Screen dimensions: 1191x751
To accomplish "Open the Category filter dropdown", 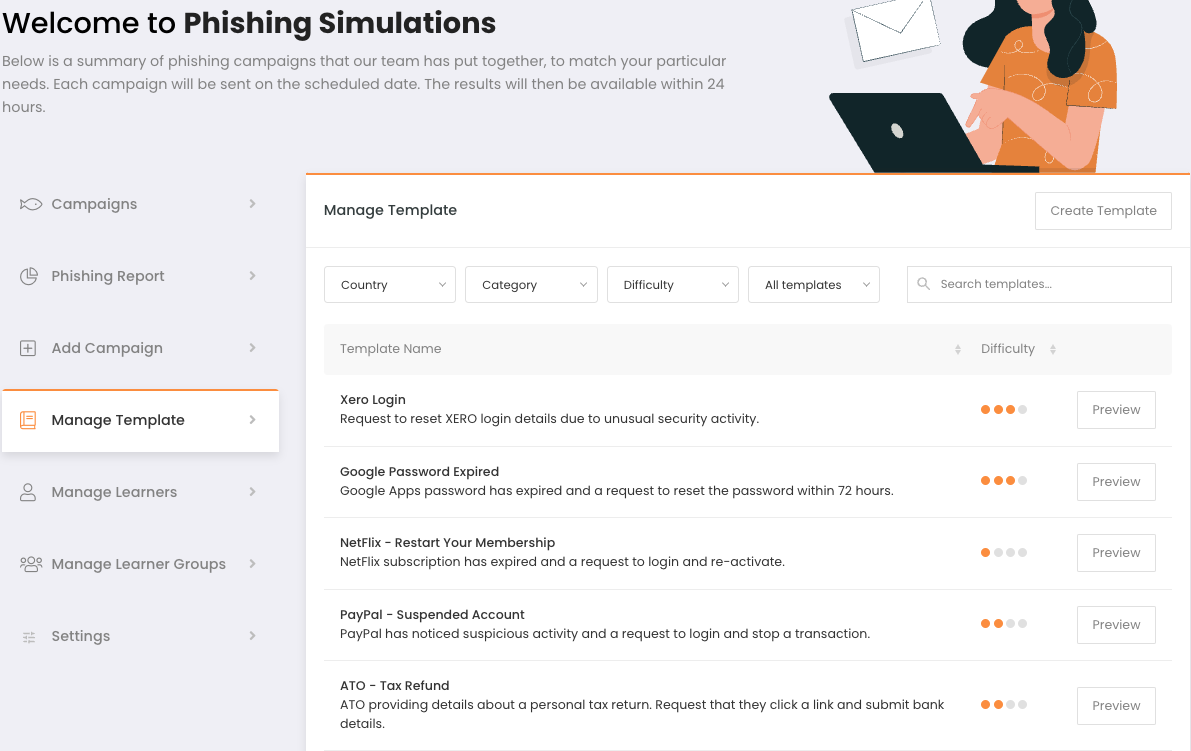I will point(531,285).
